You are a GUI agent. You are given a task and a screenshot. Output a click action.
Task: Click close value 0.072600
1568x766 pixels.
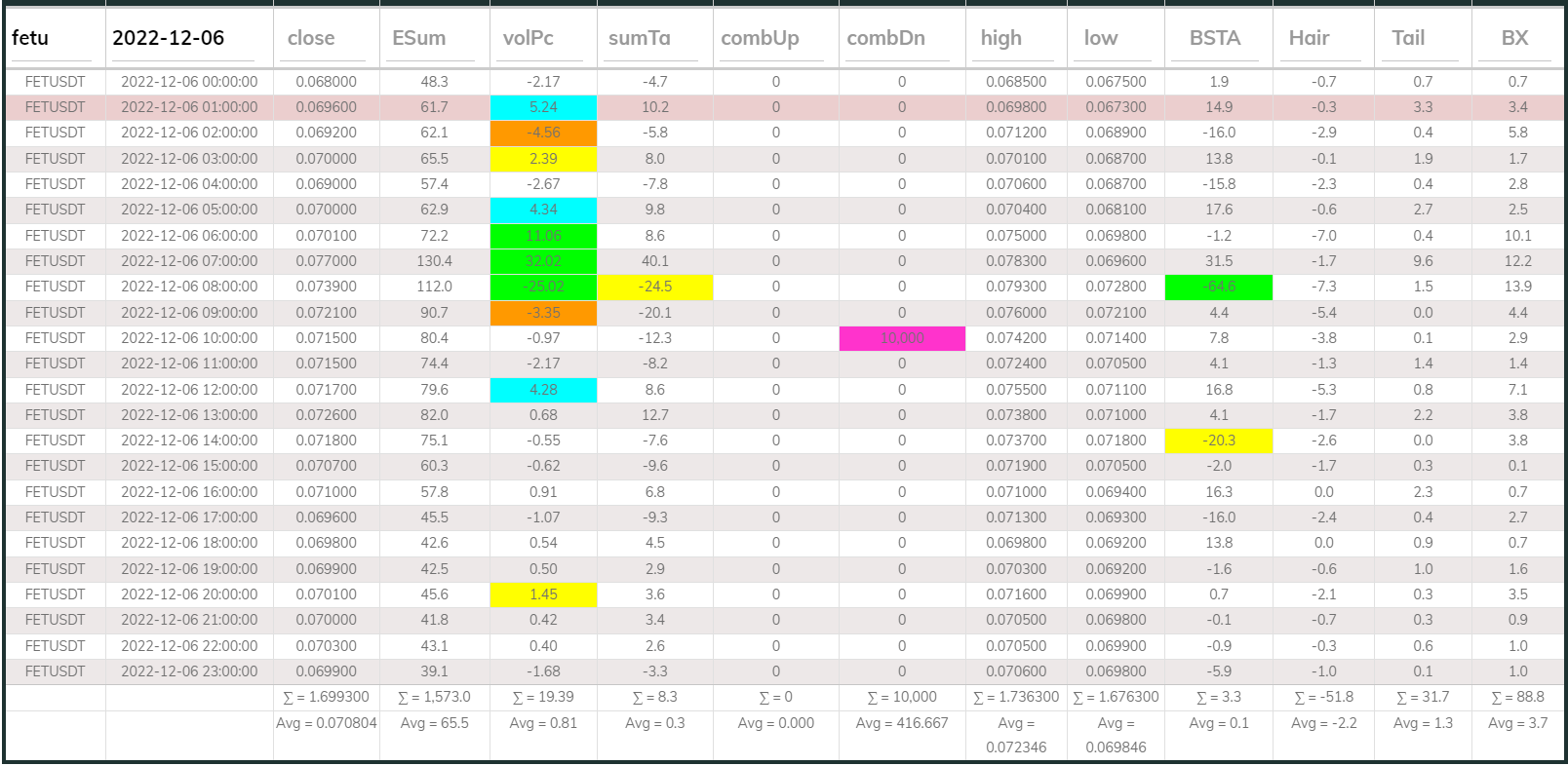pyautogui.click(x=326, y=415)
